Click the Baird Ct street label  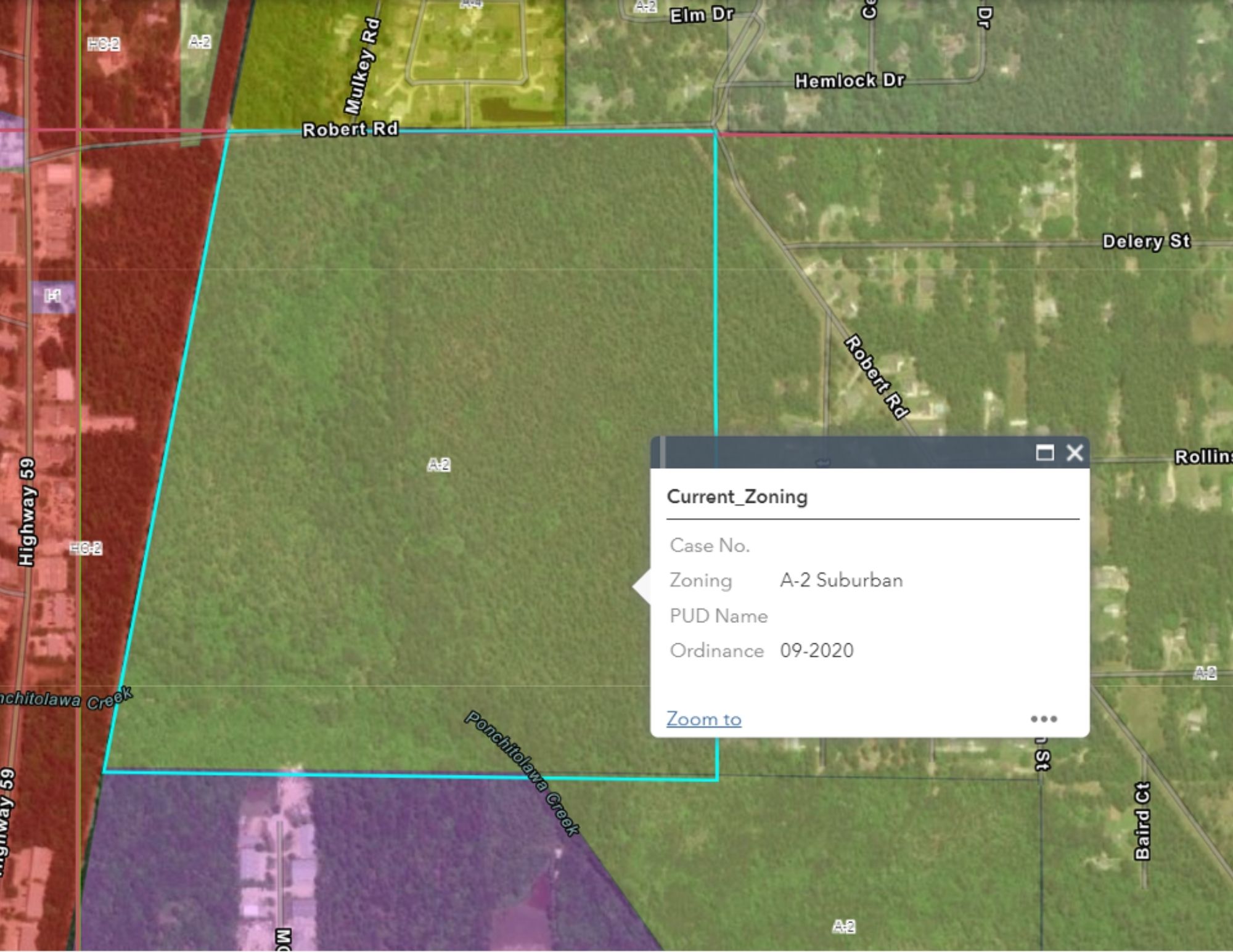(1142, 821)
